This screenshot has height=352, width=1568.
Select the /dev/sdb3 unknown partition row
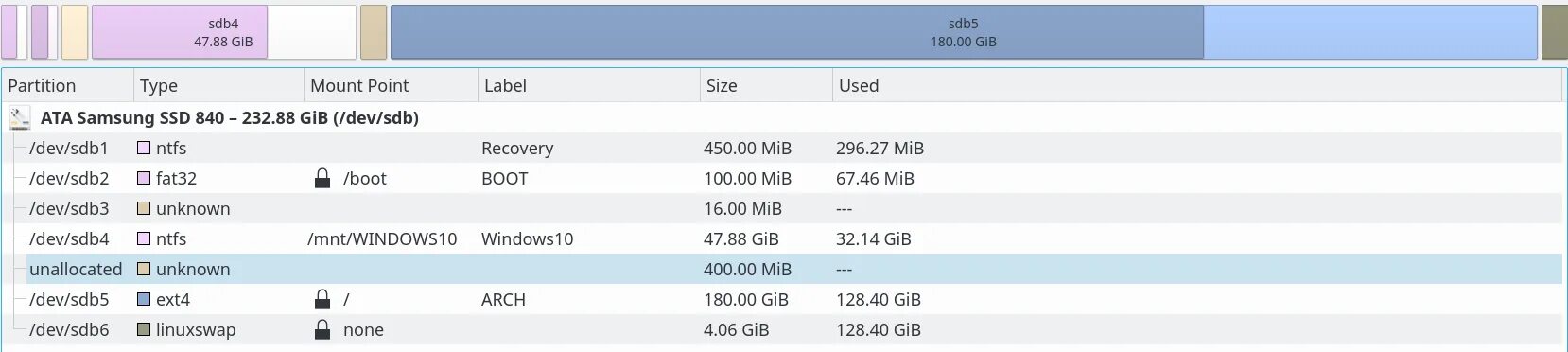click(x=782, y=208)
